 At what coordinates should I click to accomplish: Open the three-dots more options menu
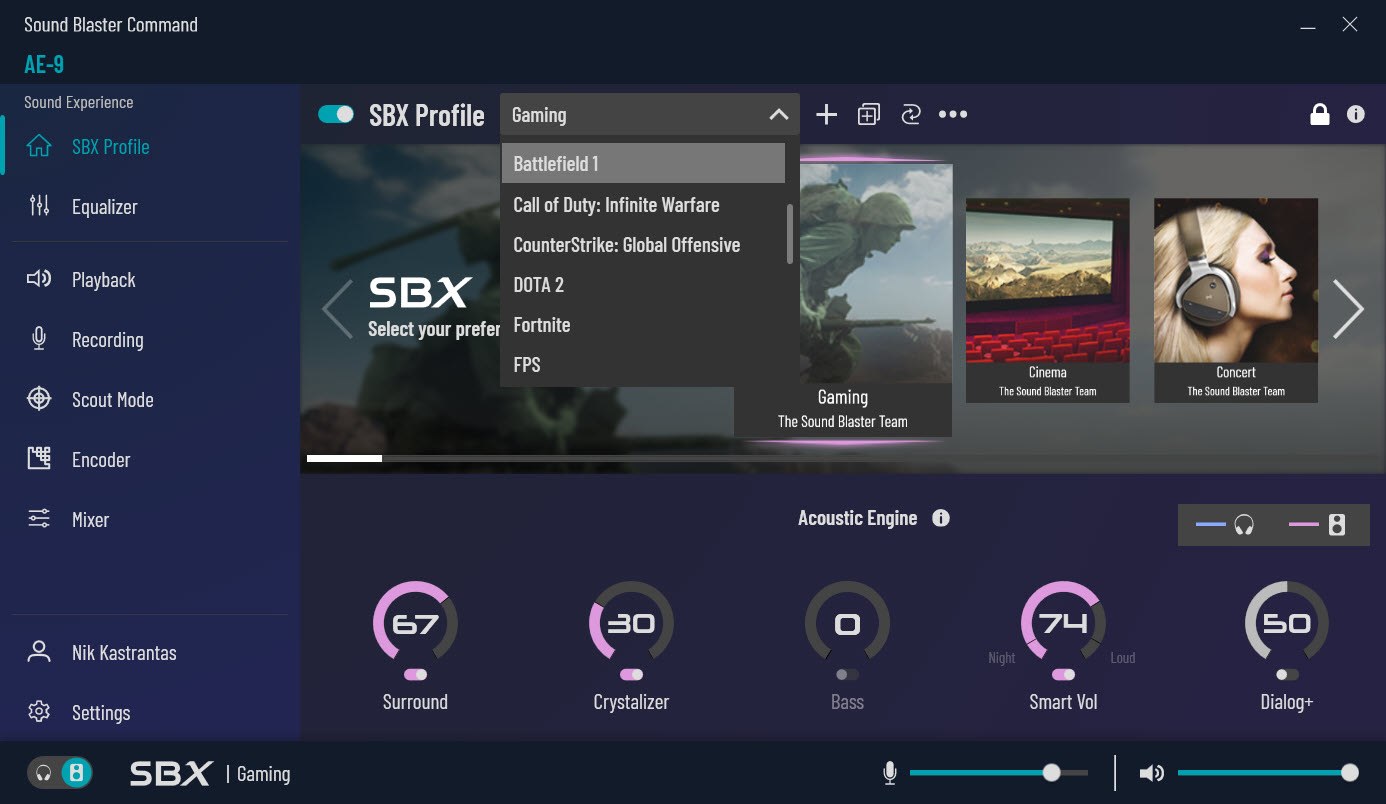953,115
